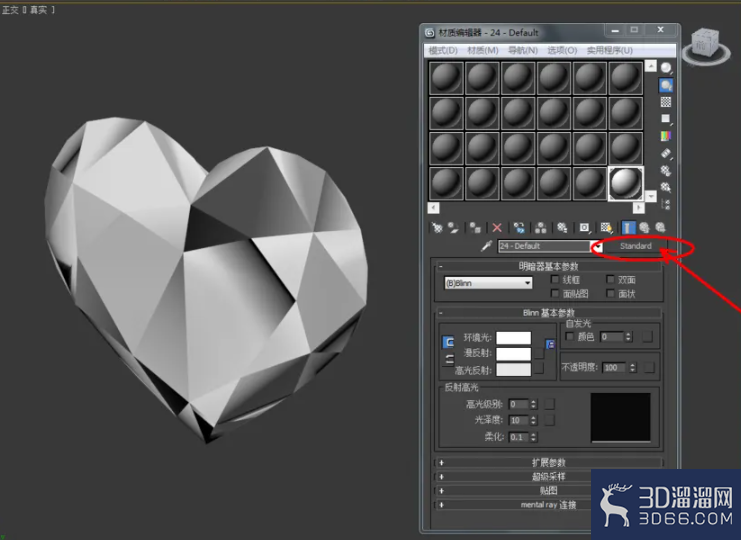Click the 不透明度 map button
741x540 pixels.
[x=649, y=367]
